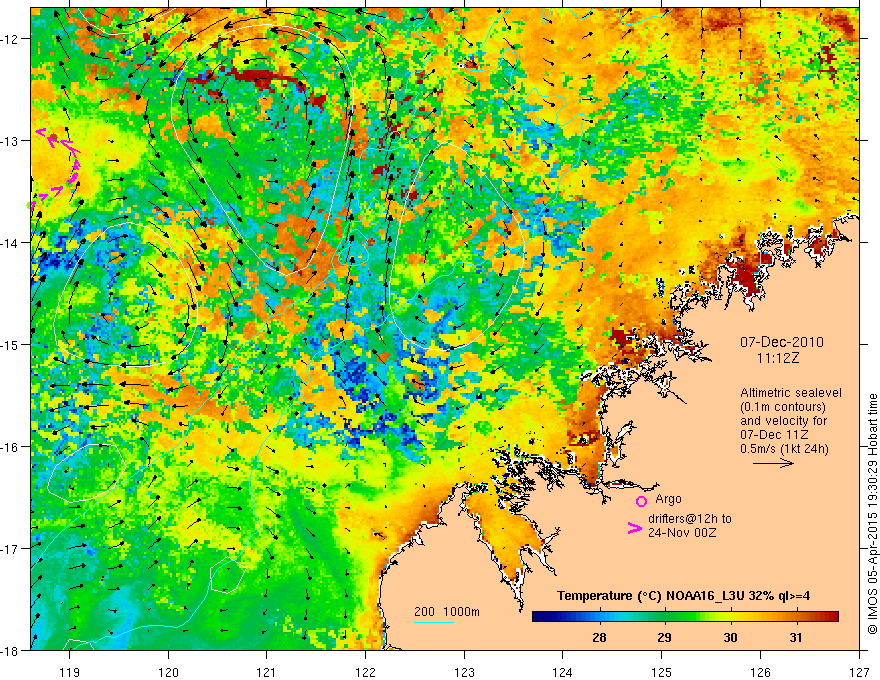Click the 'and velocity for' text
The height and width of the screenshot is (680, 880).
(783, 421)
